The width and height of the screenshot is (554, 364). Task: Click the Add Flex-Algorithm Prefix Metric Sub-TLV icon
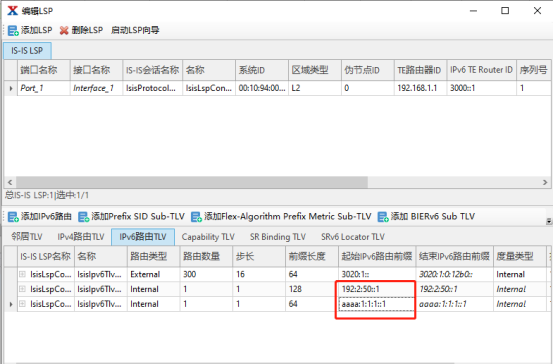pos(196,217)
